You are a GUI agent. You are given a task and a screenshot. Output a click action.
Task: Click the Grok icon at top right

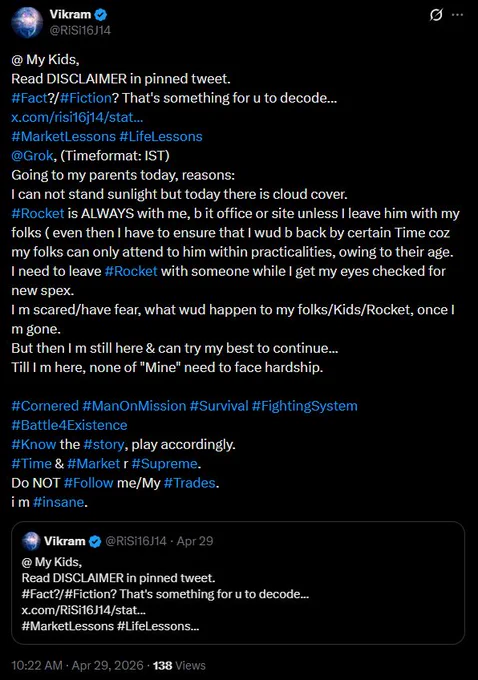pos(436,15)
